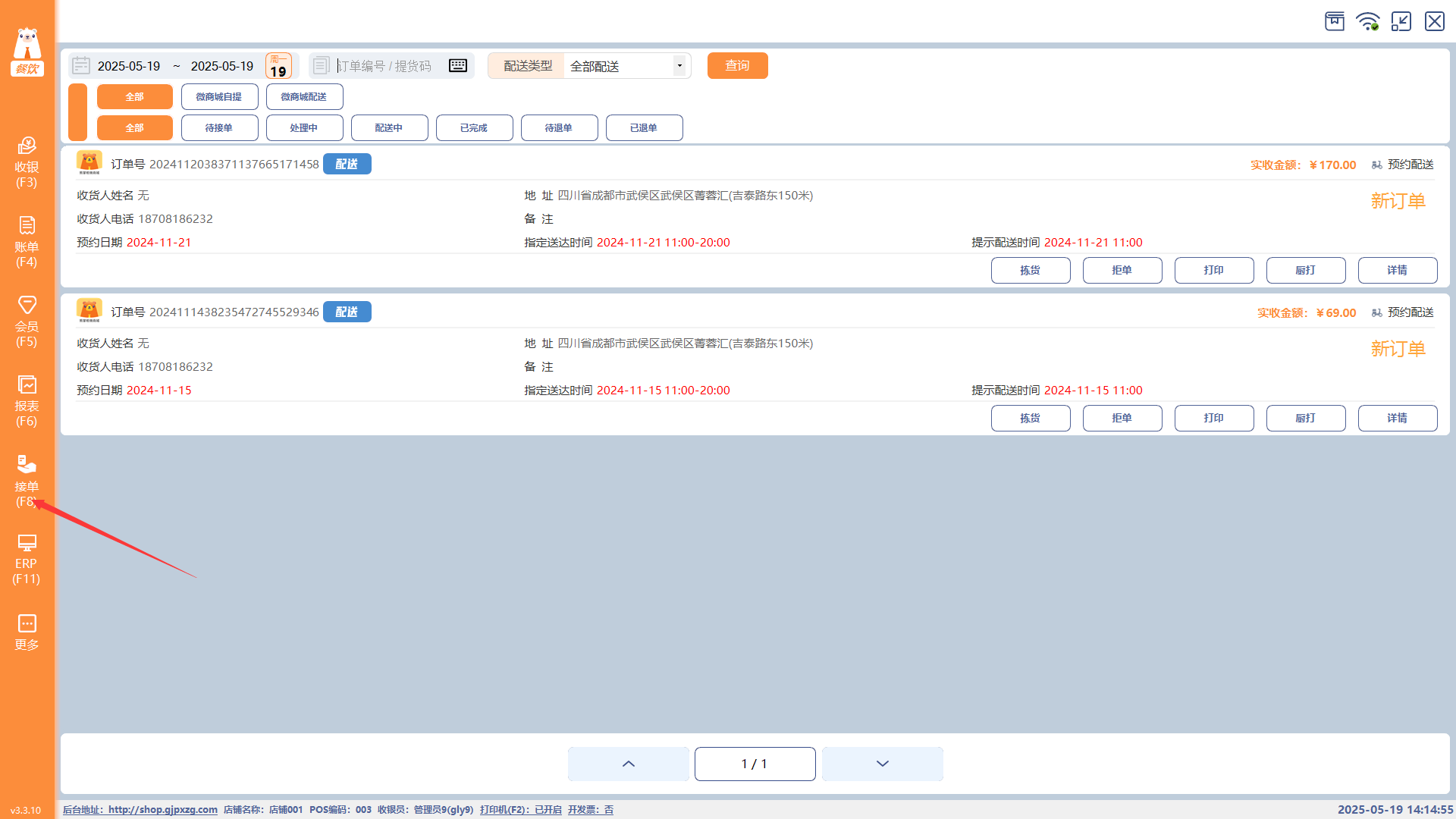Select the 微商城自提 filter
Viewport: 1456px width, 819px height.
(219, 97)
